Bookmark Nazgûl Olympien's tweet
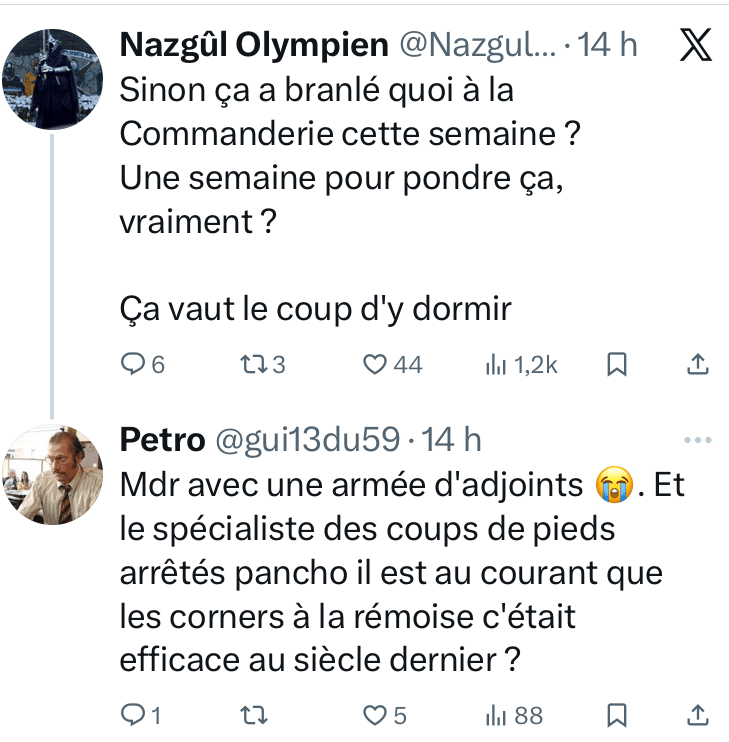Screen dimensions: 729x742 pyautogui.click(x=618, y=365)
